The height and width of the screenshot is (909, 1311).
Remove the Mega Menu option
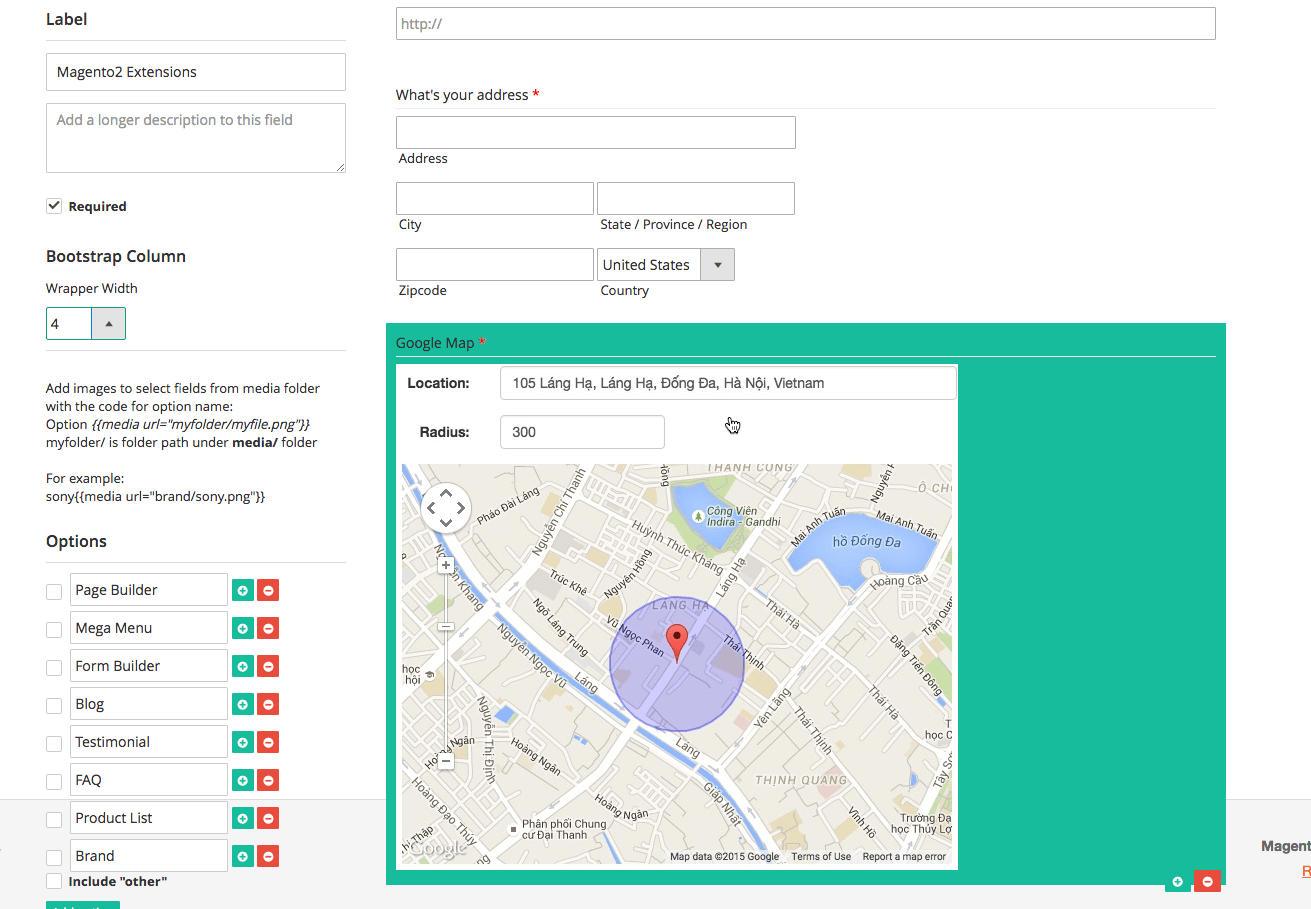(268, 628)
